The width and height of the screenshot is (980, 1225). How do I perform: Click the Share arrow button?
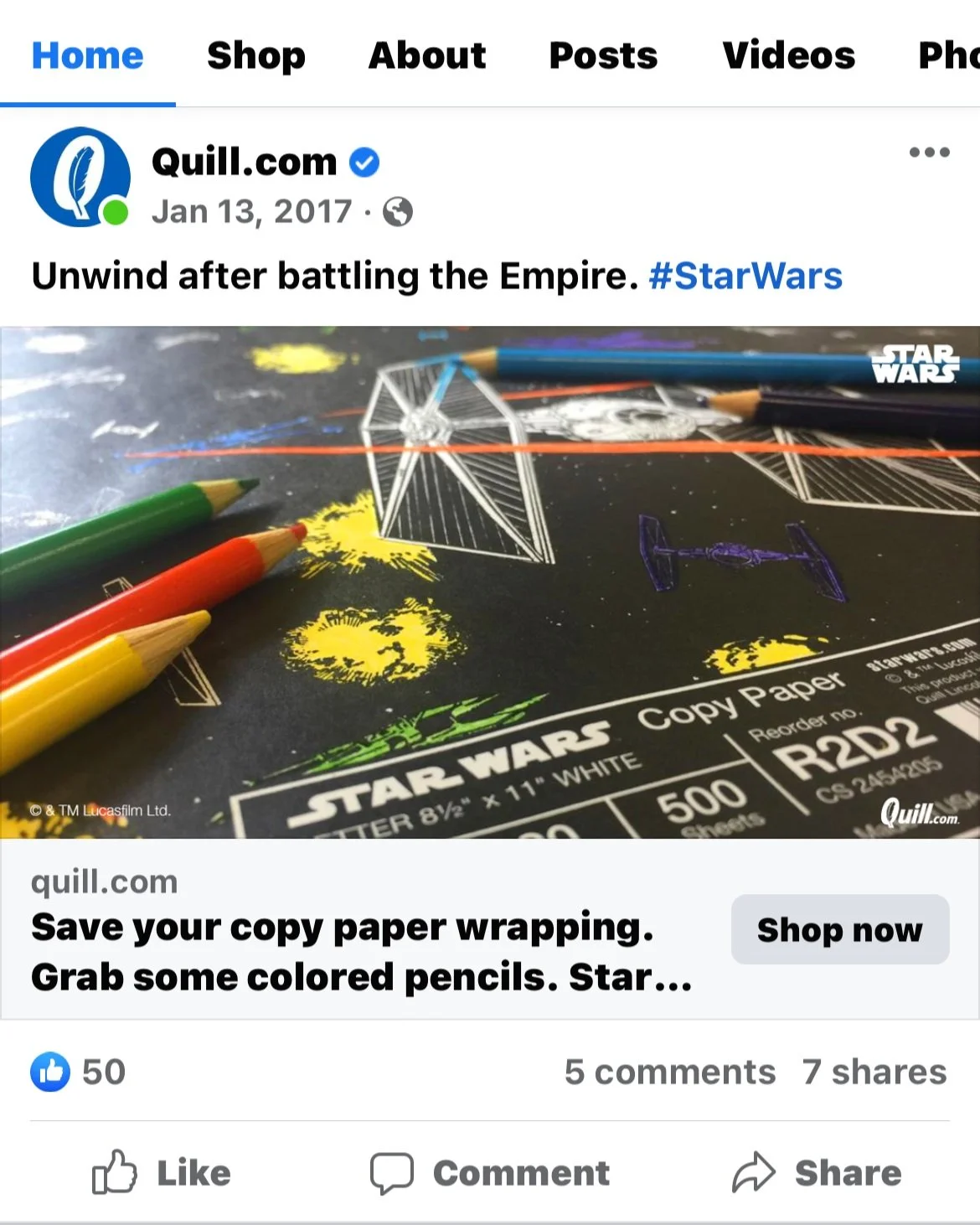pos(817,1172)
